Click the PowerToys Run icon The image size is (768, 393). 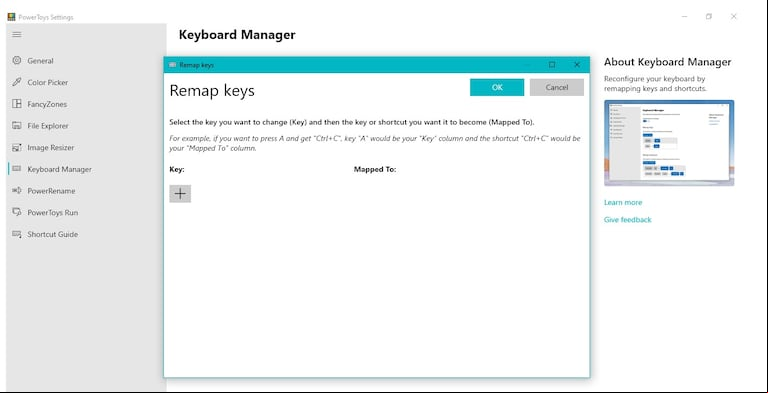click(x=17, y=212)
